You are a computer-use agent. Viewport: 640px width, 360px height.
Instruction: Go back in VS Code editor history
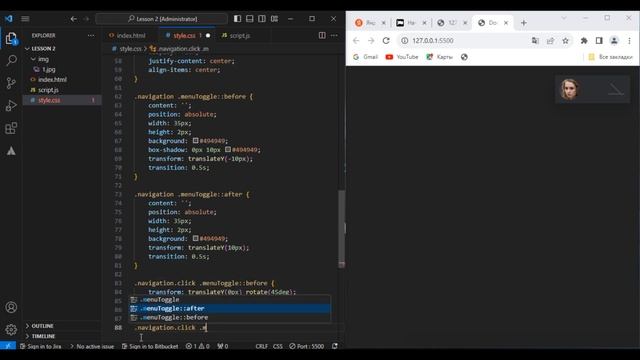73,19
